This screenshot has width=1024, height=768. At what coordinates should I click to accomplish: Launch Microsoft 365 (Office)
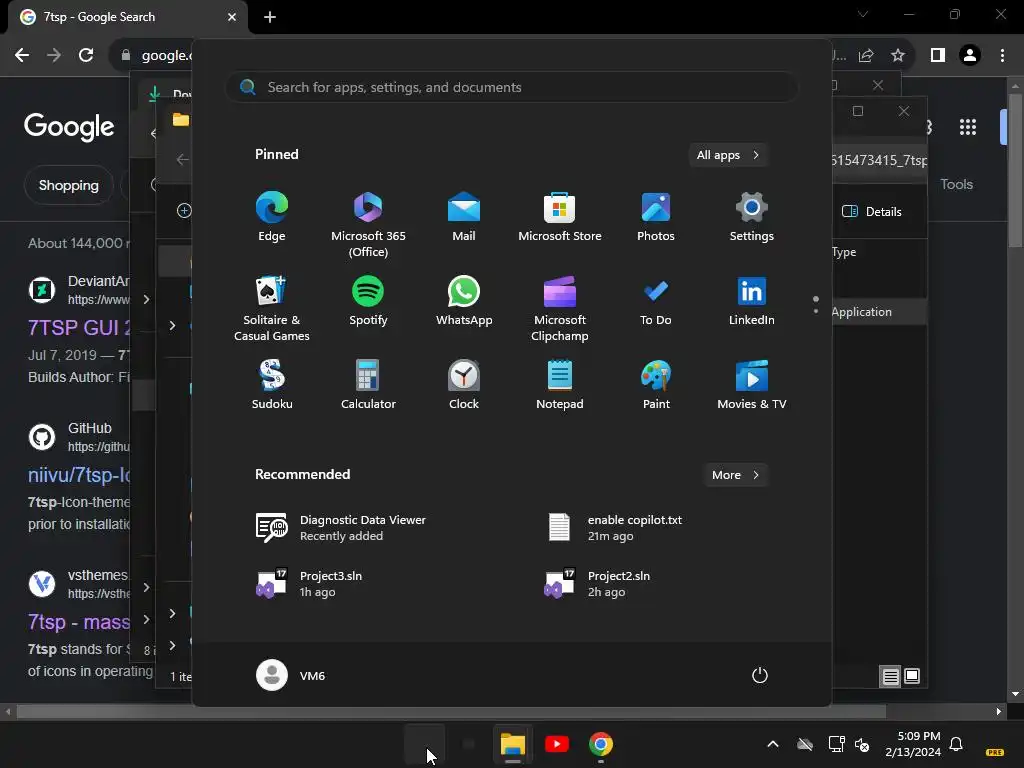click(x=368, y=224)
